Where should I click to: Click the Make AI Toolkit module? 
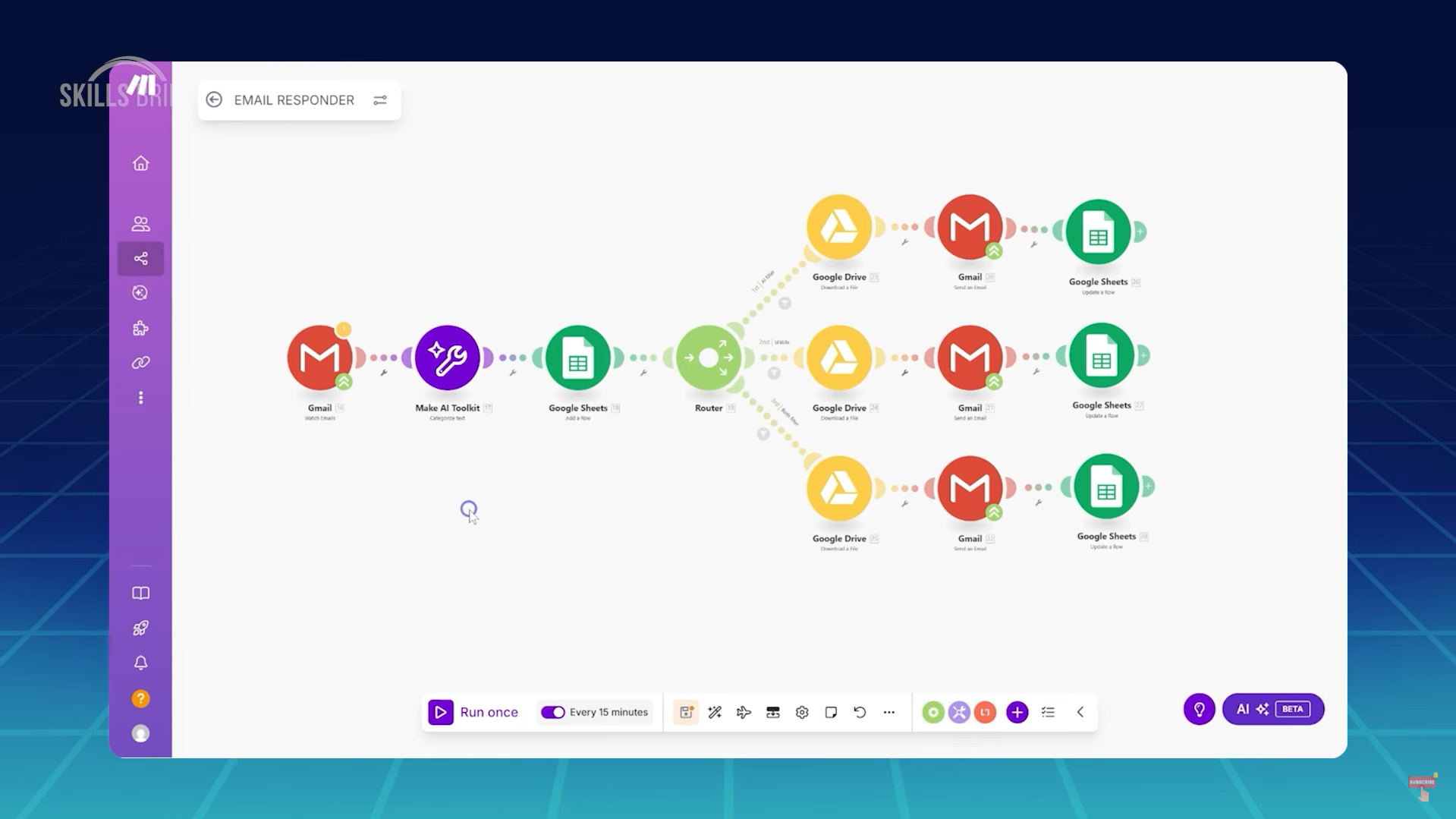point(447,358)
